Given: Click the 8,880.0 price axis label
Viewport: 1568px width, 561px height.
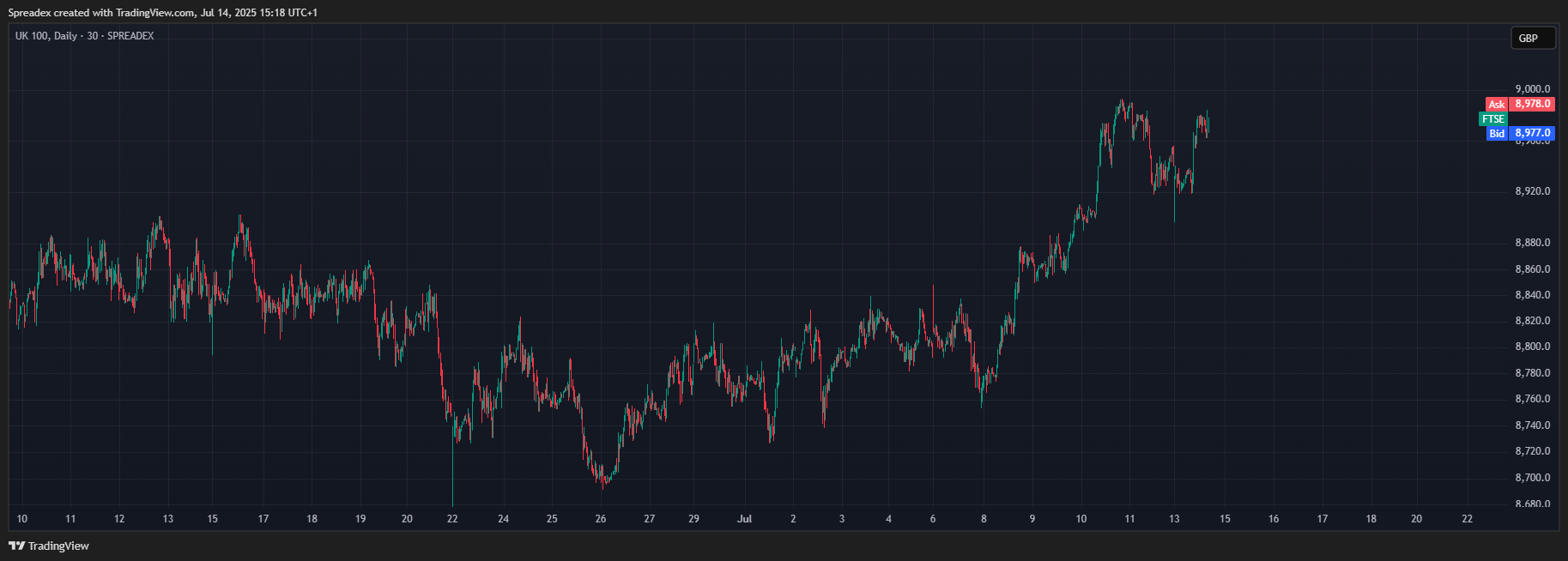Looking at the screenshot, I should click(x=1533, y=243).
